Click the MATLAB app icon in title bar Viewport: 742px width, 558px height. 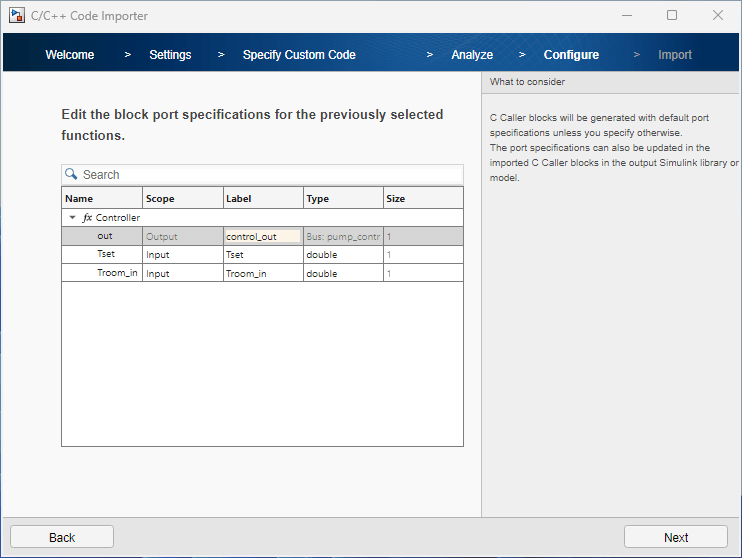coord(16,16)
